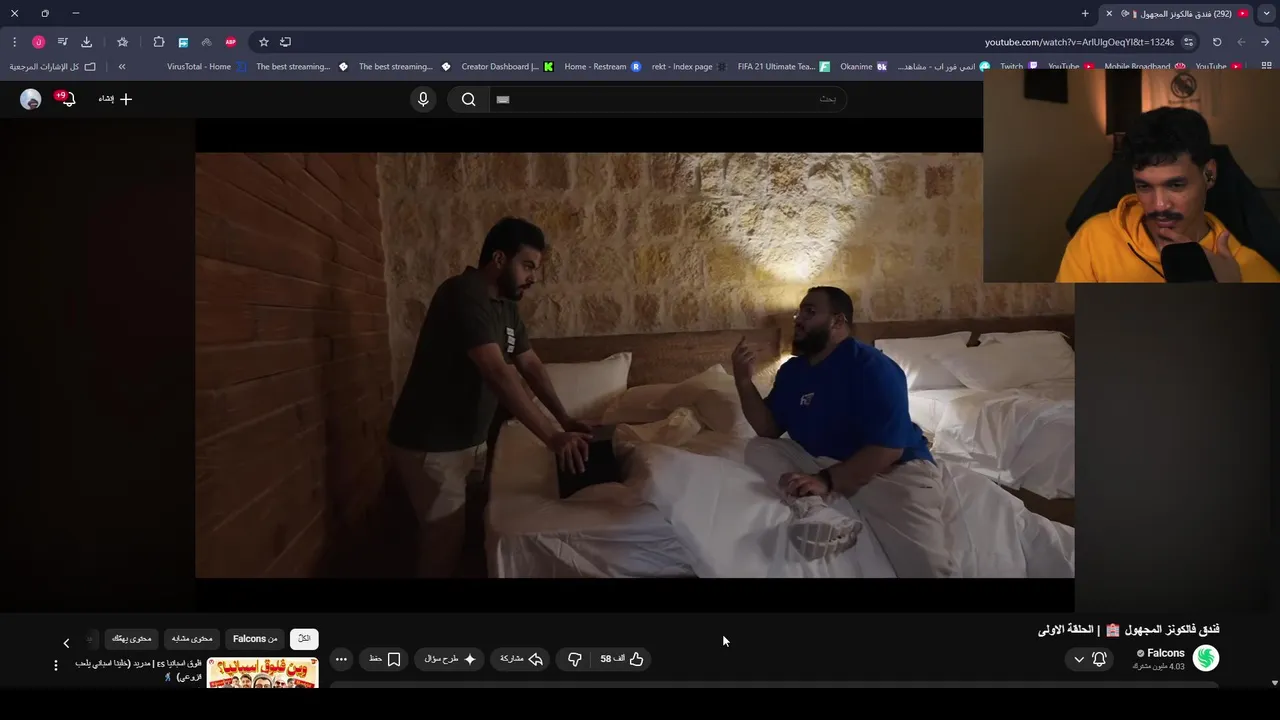Select the All (الكل) filter chip
The height and width of the screenshot is (720, 1280).
[x=304, y=639]
